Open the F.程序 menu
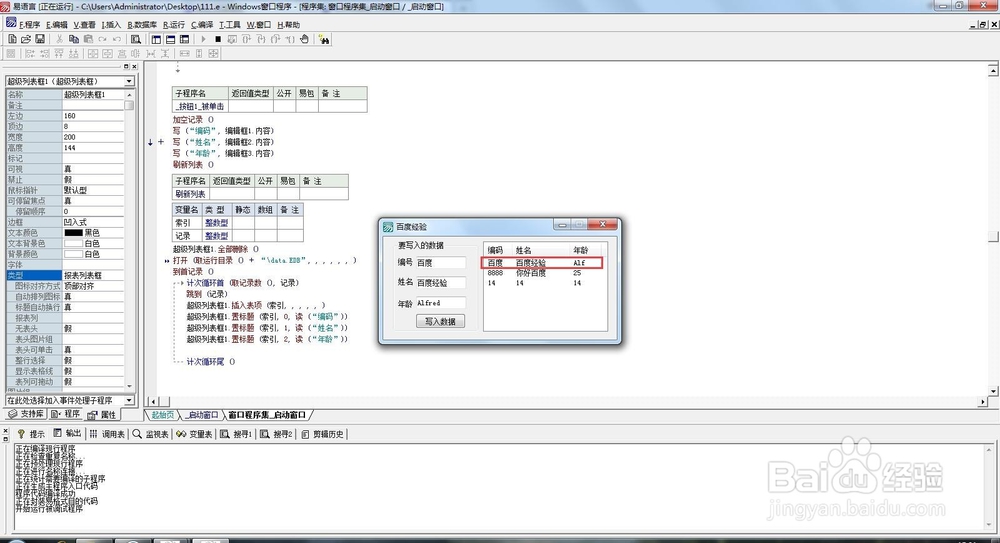1000x543 pixels. [x=29, y=25]
